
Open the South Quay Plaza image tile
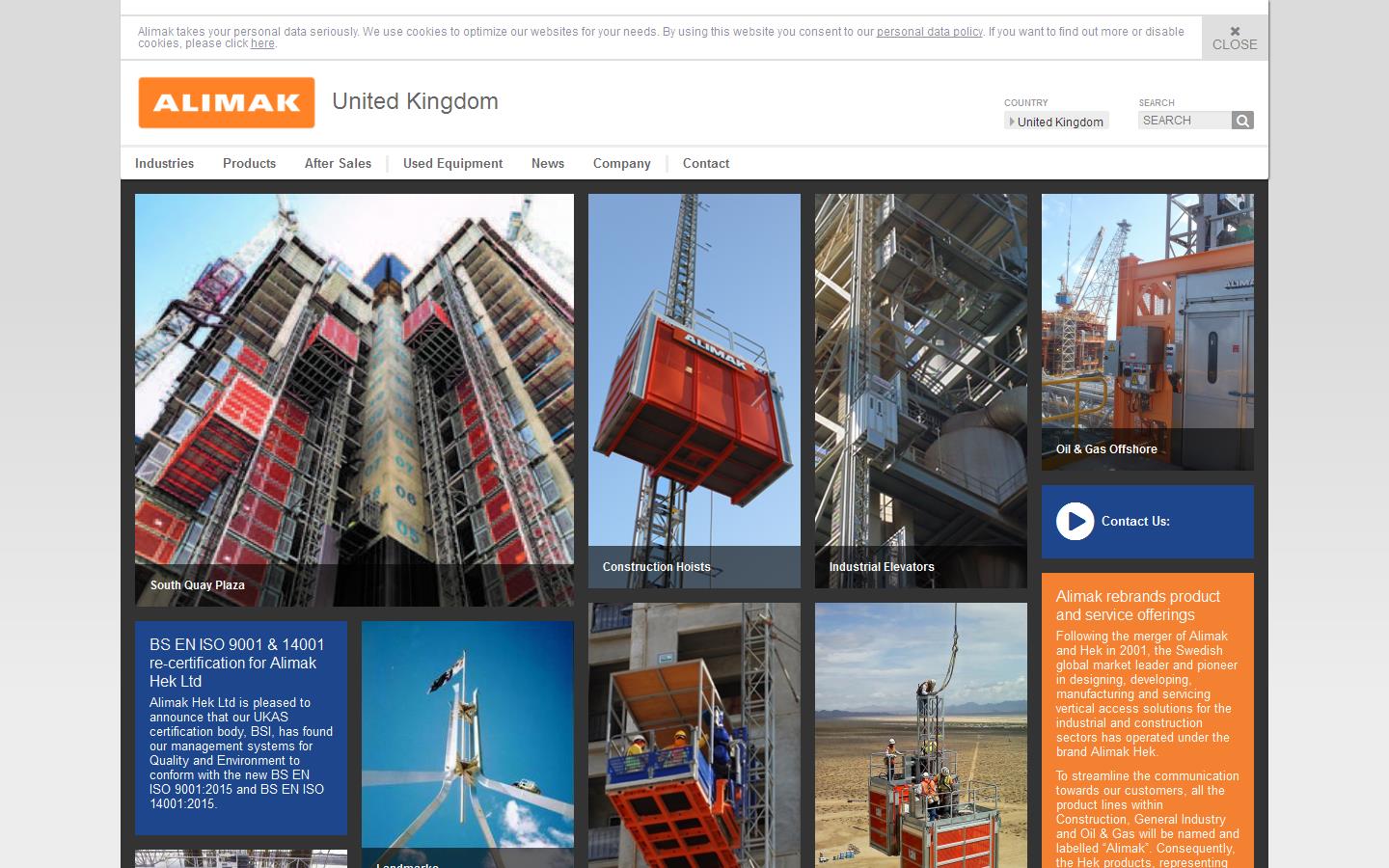click(354, 399)
